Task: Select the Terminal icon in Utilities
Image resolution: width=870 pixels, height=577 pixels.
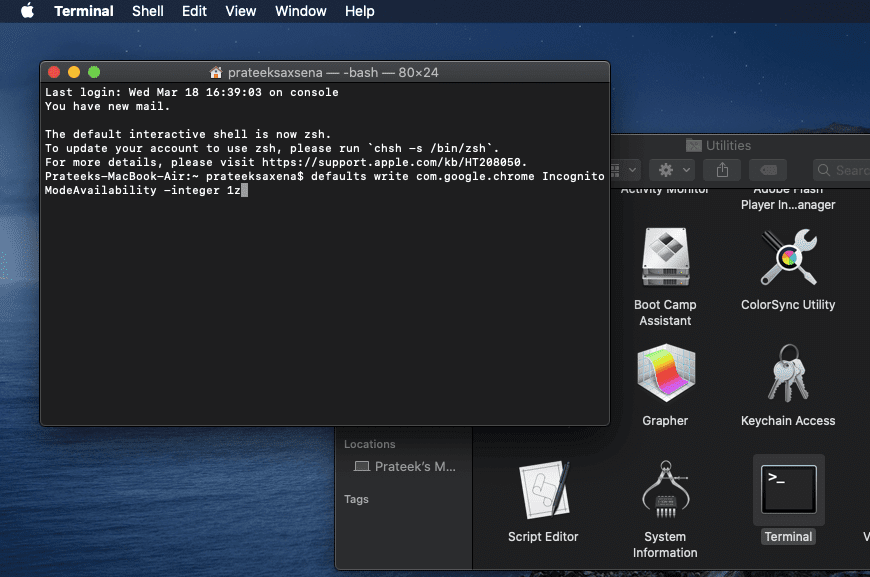Action: (788, 490)
